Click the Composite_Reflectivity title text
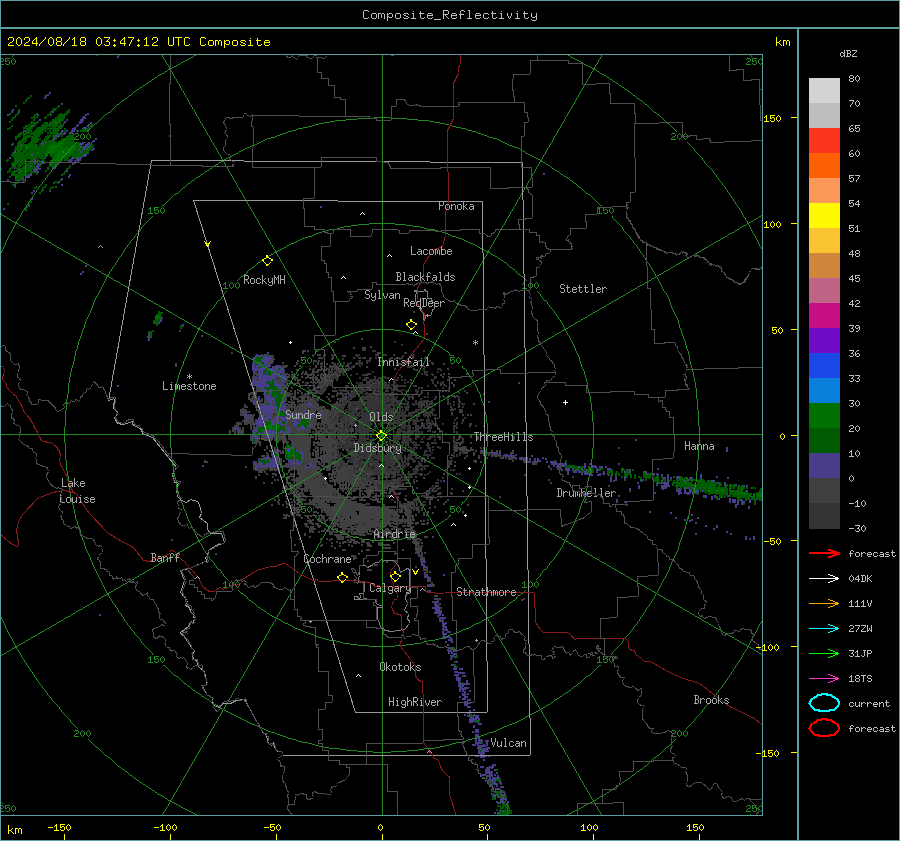900x841 pixels. coord(450,15)
